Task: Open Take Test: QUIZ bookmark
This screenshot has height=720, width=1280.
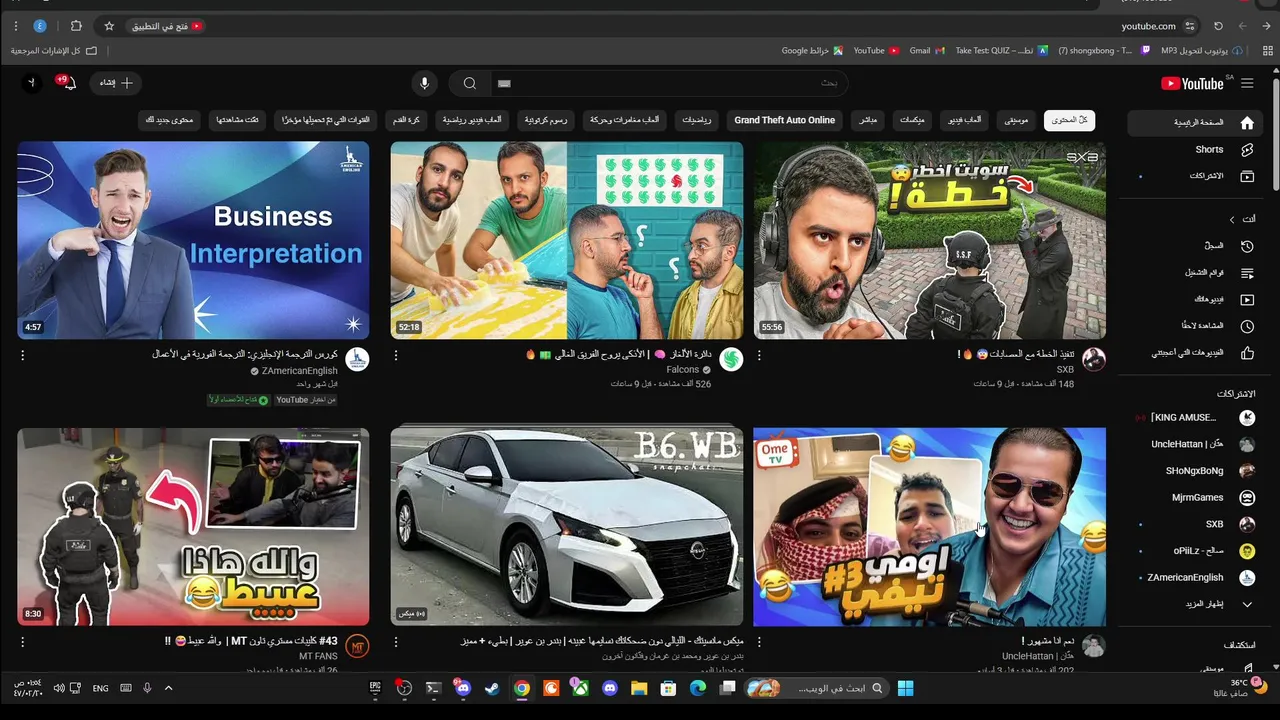Action: pyautogui.click(x=1001, y=51)
